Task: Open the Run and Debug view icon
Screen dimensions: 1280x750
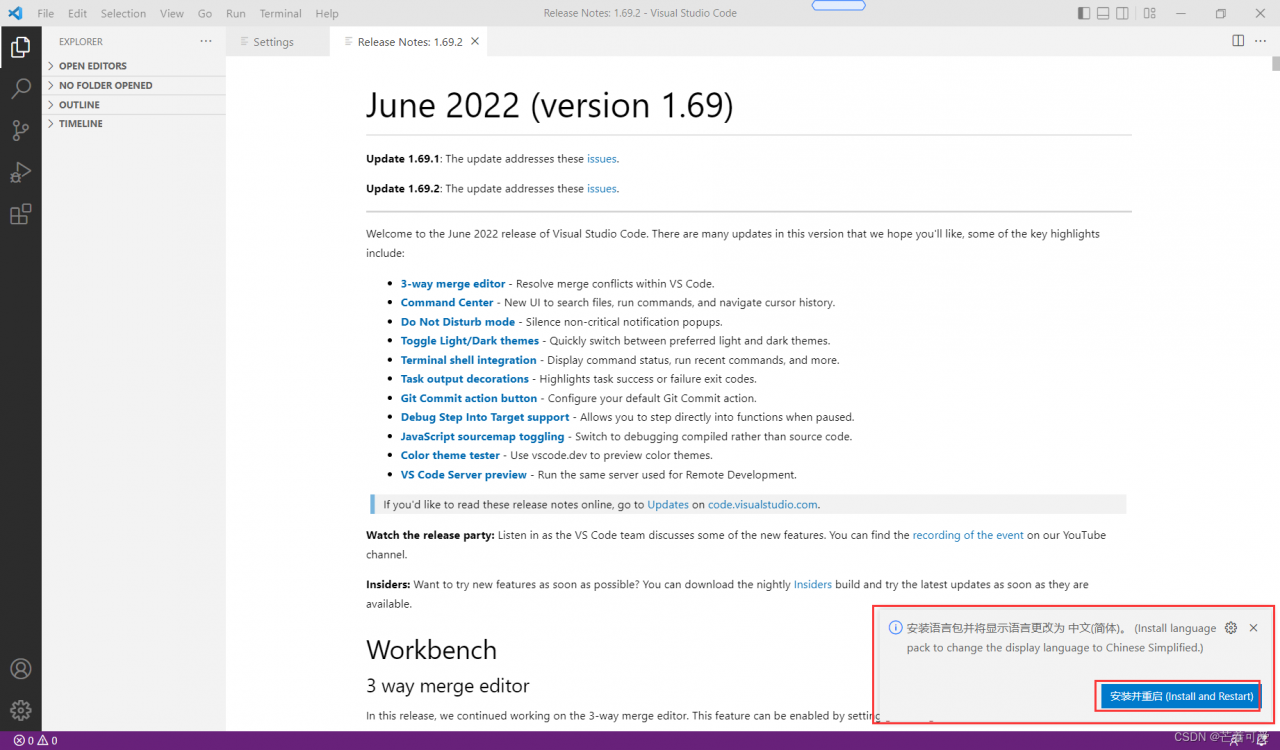Action: pyautogui.click(x=20, y=172)
